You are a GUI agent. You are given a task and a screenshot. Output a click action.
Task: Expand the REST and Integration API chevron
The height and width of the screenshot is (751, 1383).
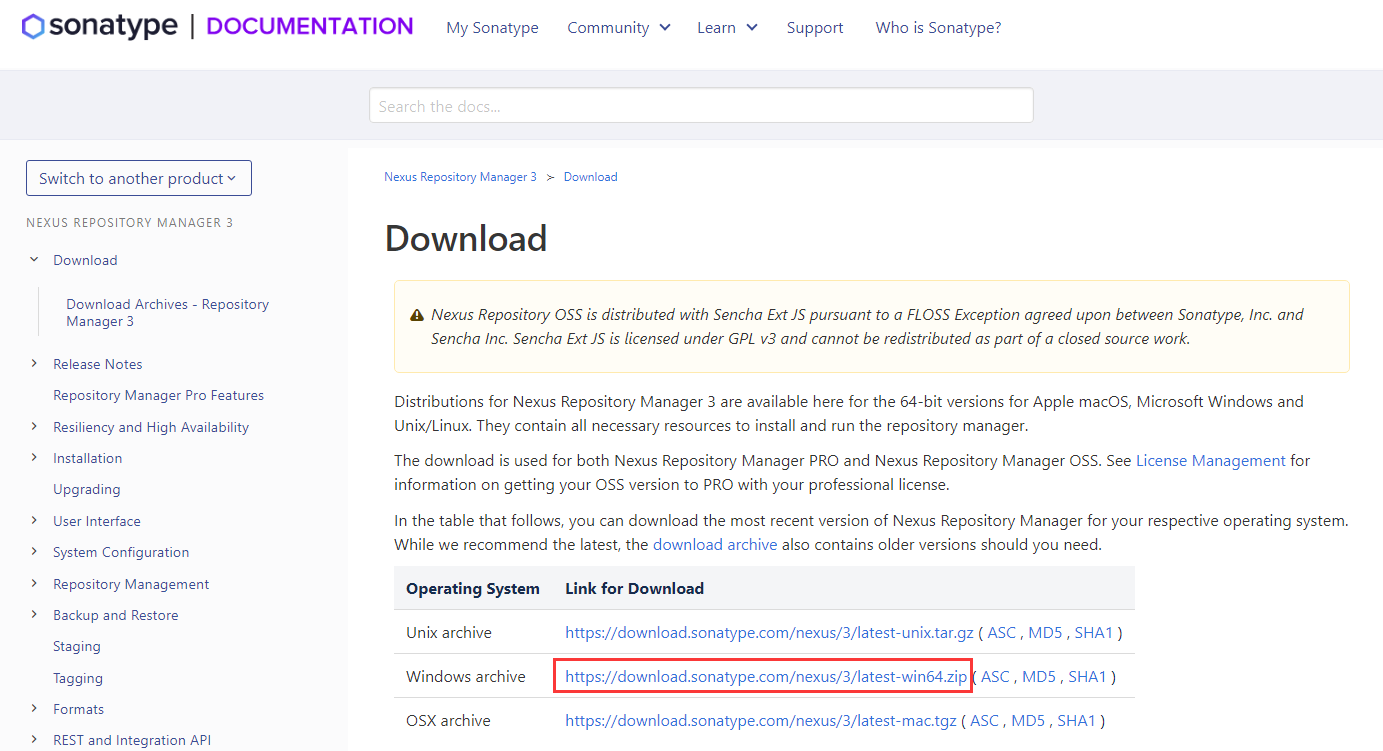[x=34, y=740]
